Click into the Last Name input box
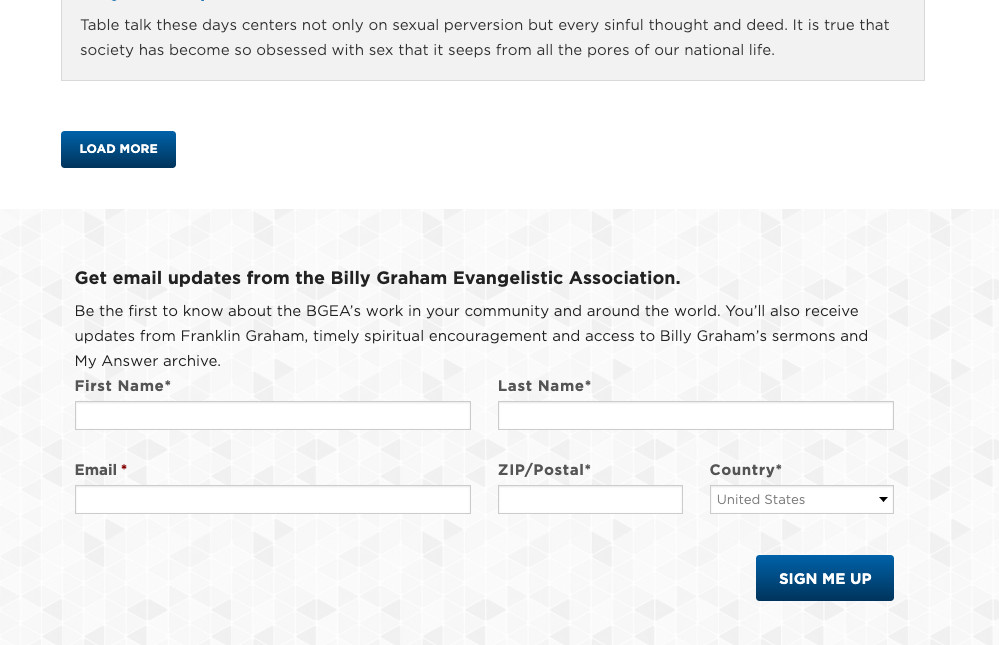 point(695,416)
